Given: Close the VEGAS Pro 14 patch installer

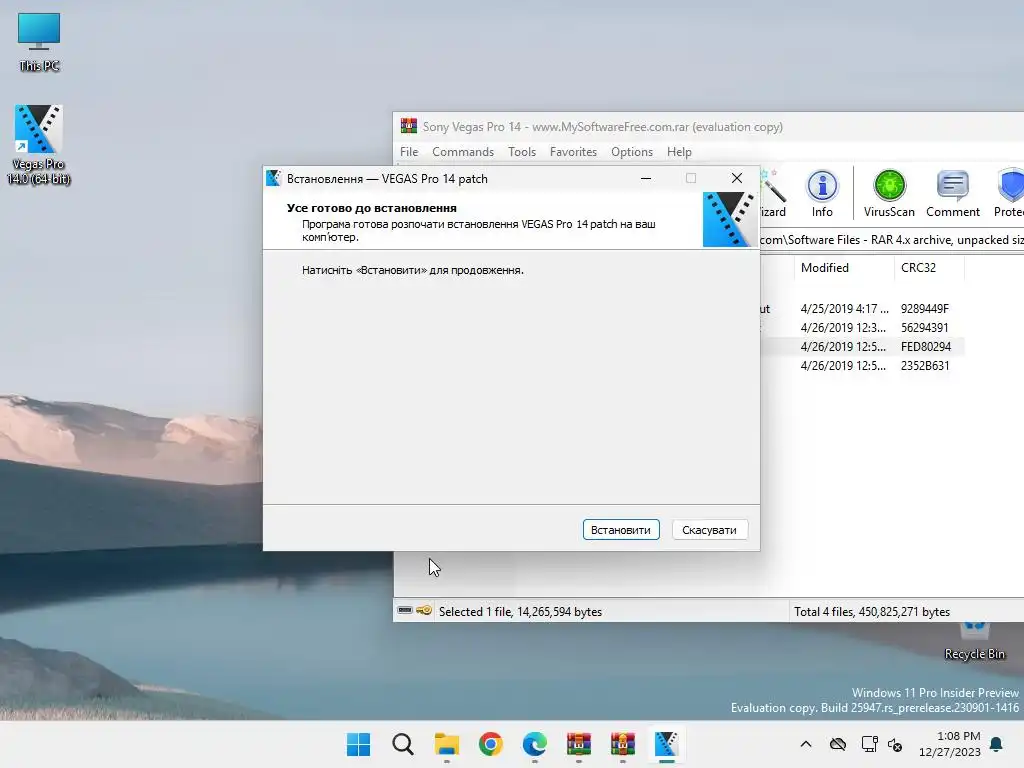Looking at the screenshot, I should tap(737, 178).
